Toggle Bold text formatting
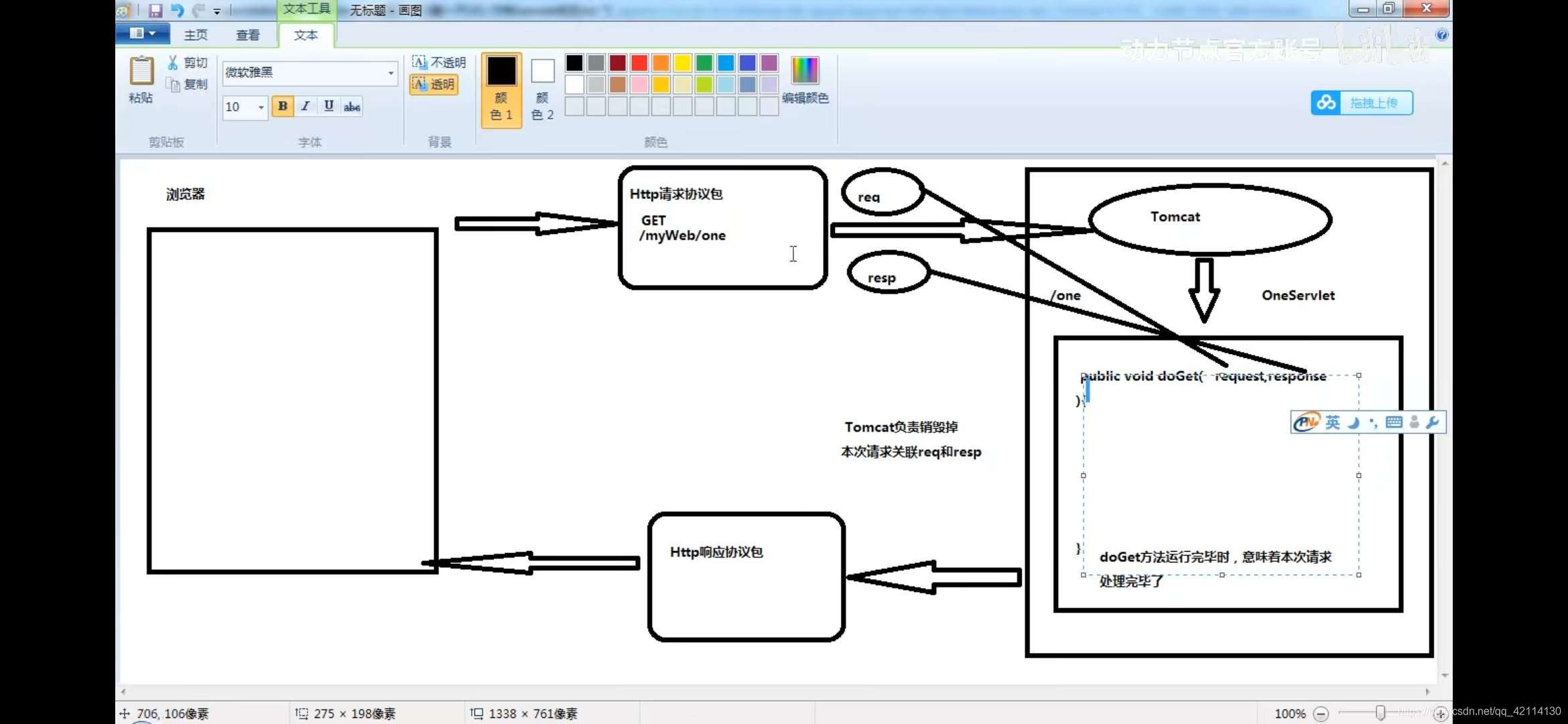The width and height of the screenshot is (1568, 724). (x=283, y=107)
